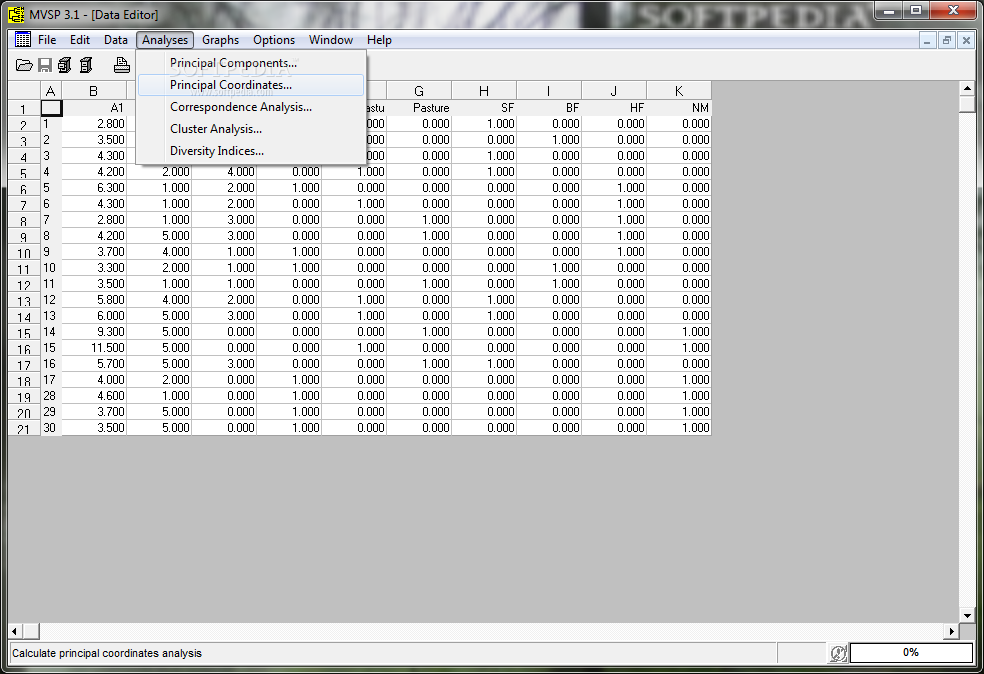The image size is (984, 674).
Task: Select row header 1
Action: coord(24,109)
